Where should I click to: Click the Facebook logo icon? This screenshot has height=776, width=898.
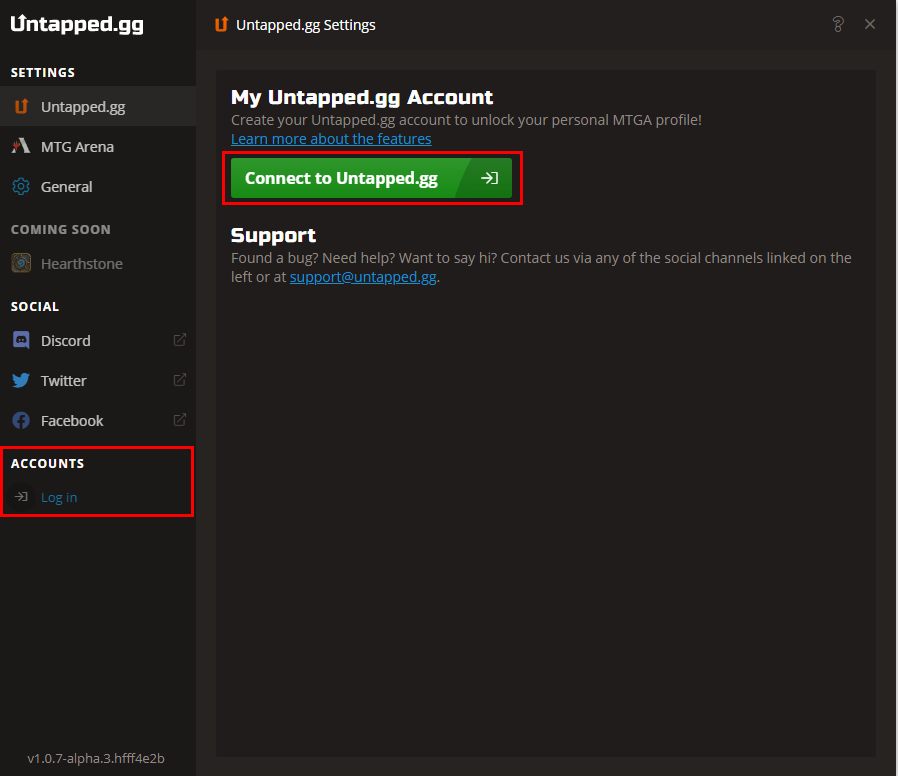coord(21,420)
